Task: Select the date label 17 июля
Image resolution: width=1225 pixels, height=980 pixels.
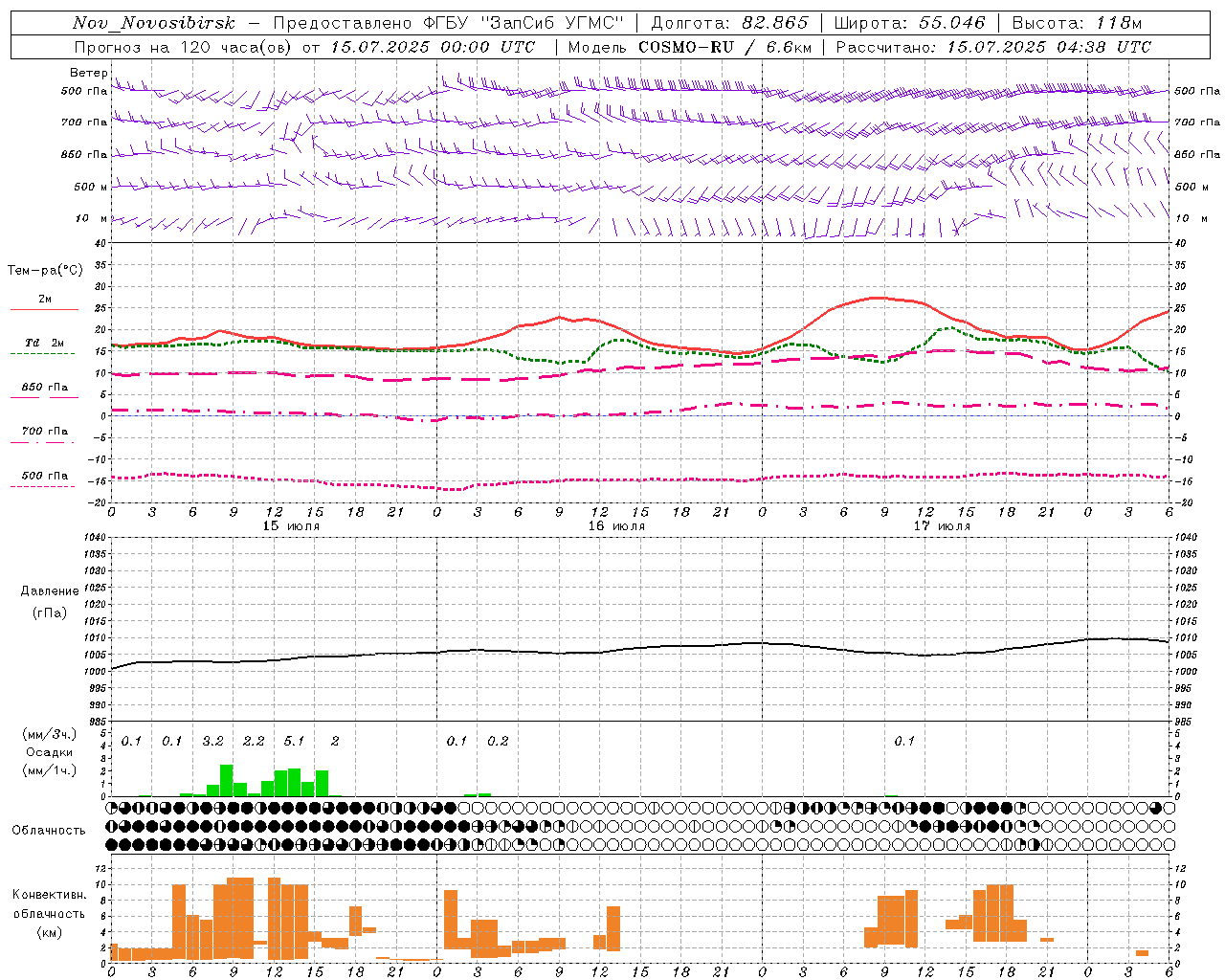Action: pos(942,525)
